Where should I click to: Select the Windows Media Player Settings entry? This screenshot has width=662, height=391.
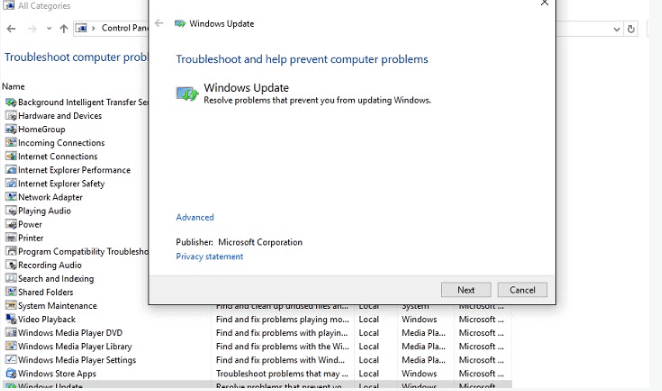point(77,360)
